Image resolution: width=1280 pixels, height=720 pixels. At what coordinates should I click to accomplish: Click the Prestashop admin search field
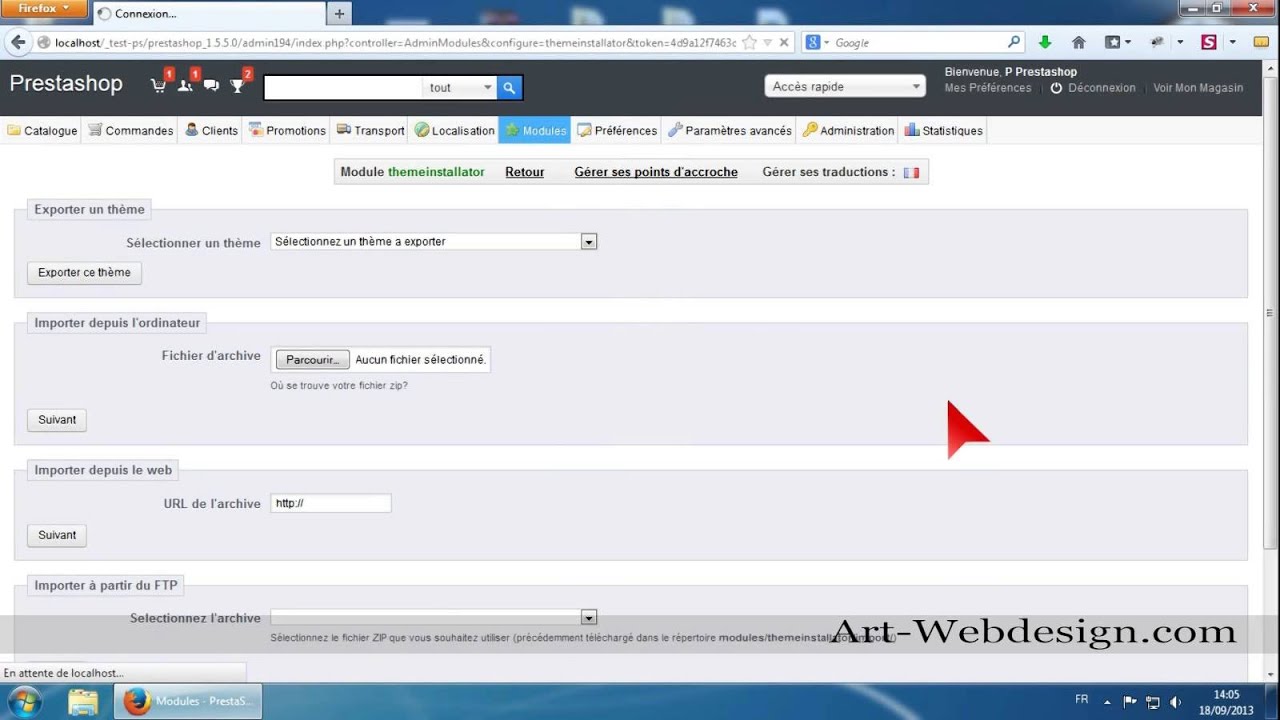(343, 88)
